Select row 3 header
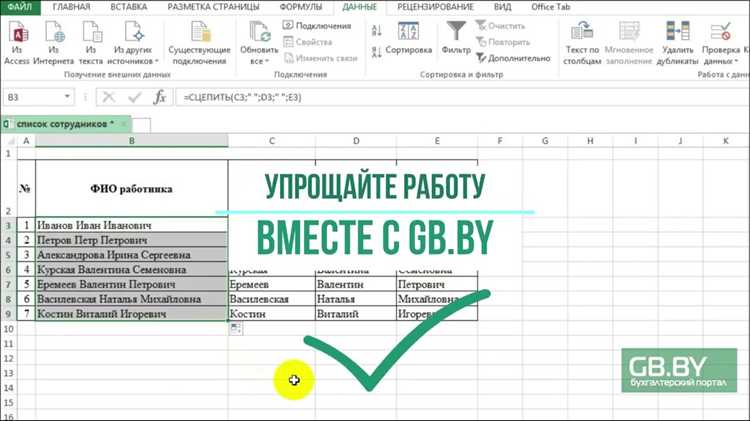This screenshot has height=421, width=750. pos(9,225)
